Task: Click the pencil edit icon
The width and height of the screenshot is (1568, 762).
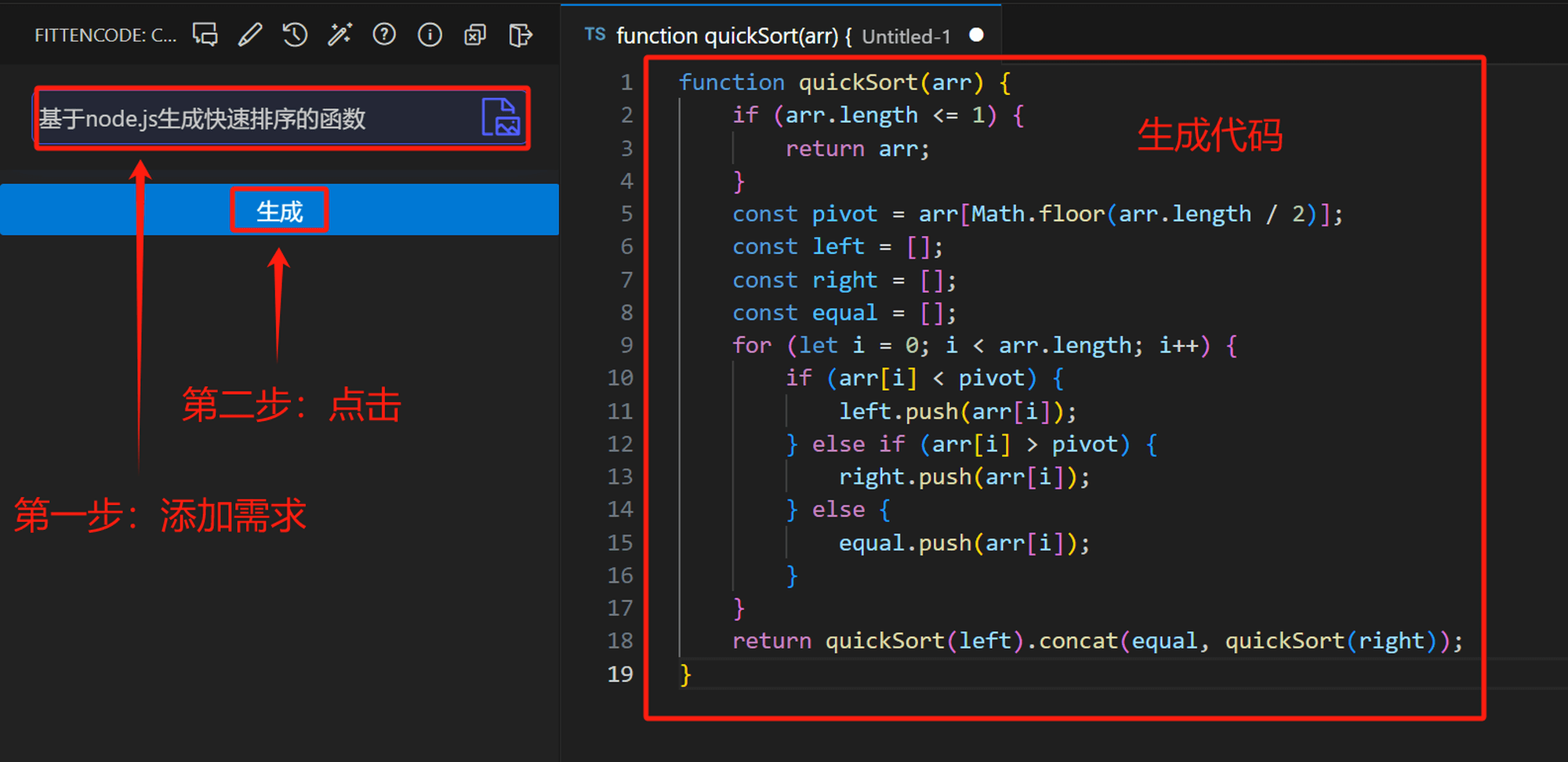Action: pos(250,34)
